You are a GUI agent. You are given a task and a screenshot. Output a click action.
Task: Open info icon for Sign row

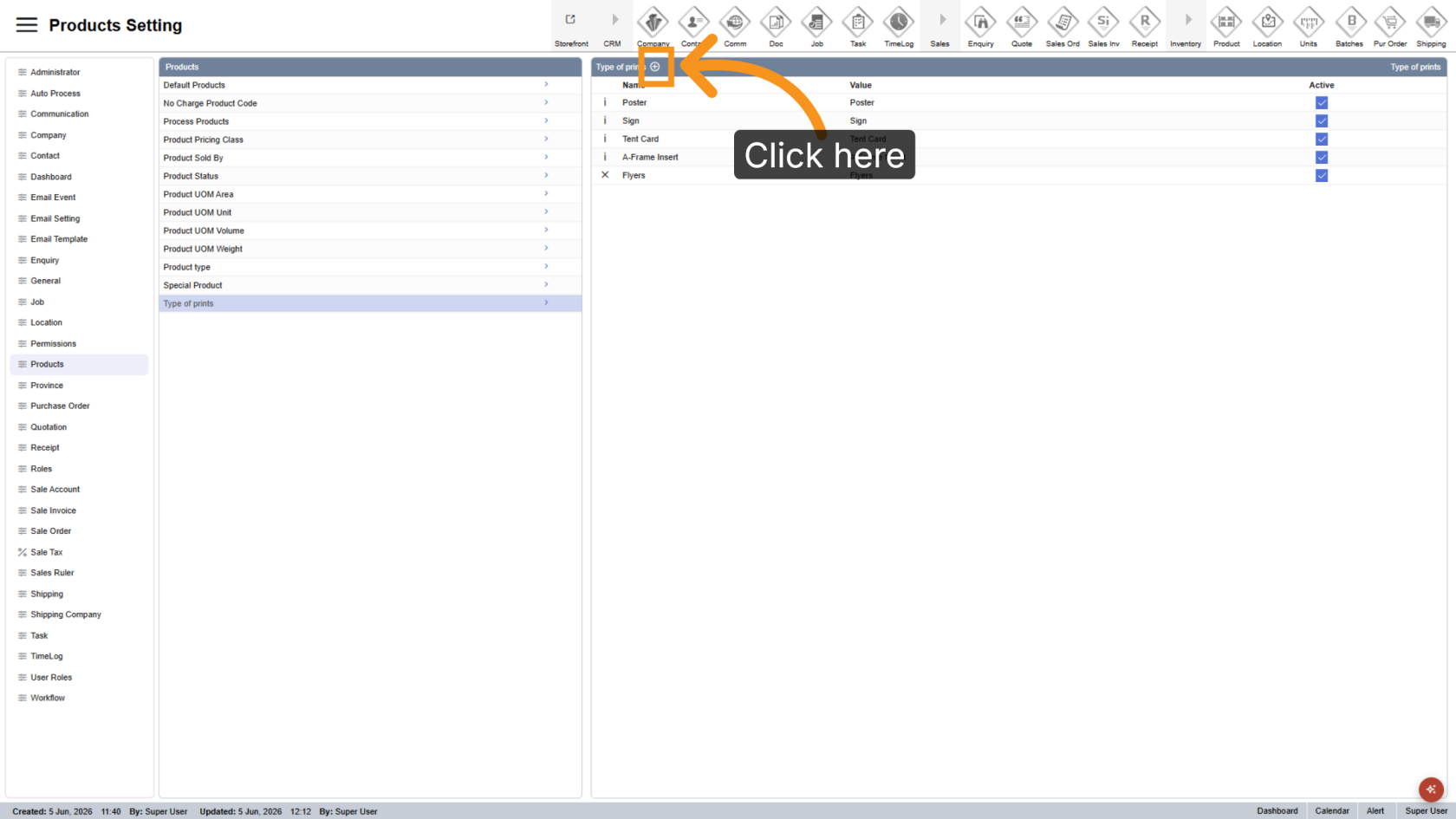pyautogui.click(x=605, y=120)
